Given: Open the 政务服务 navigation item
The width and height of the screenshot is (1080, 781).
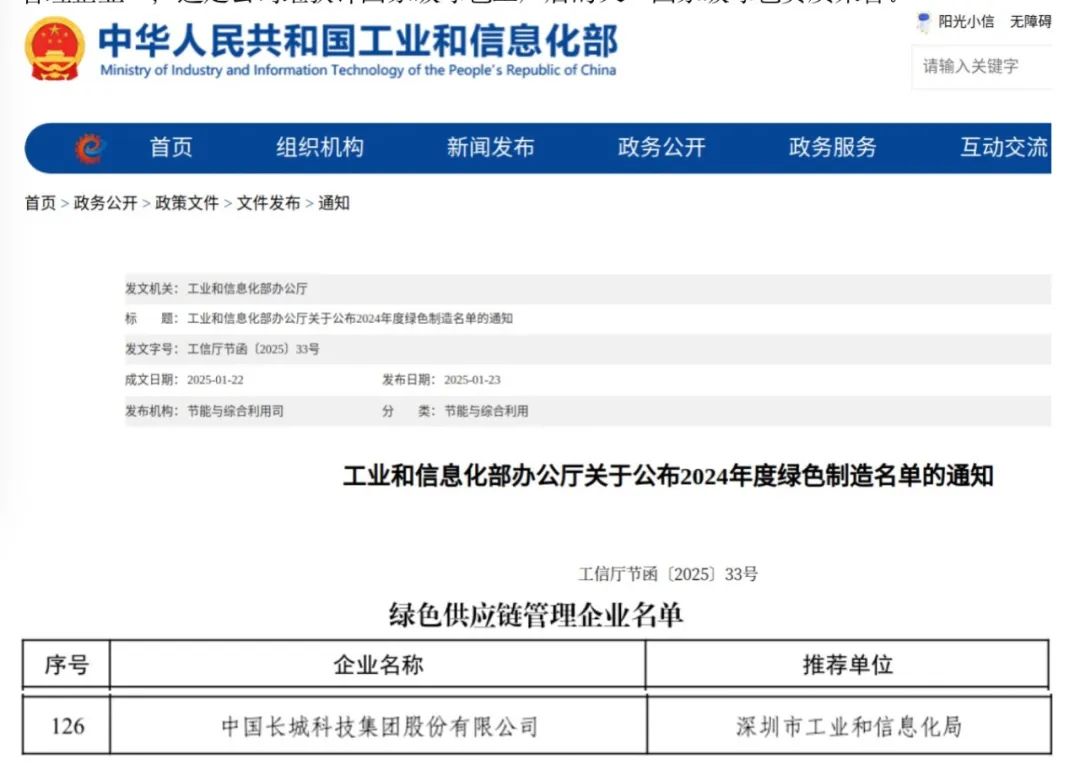Looking at the screenshot, I should [833, 147].
